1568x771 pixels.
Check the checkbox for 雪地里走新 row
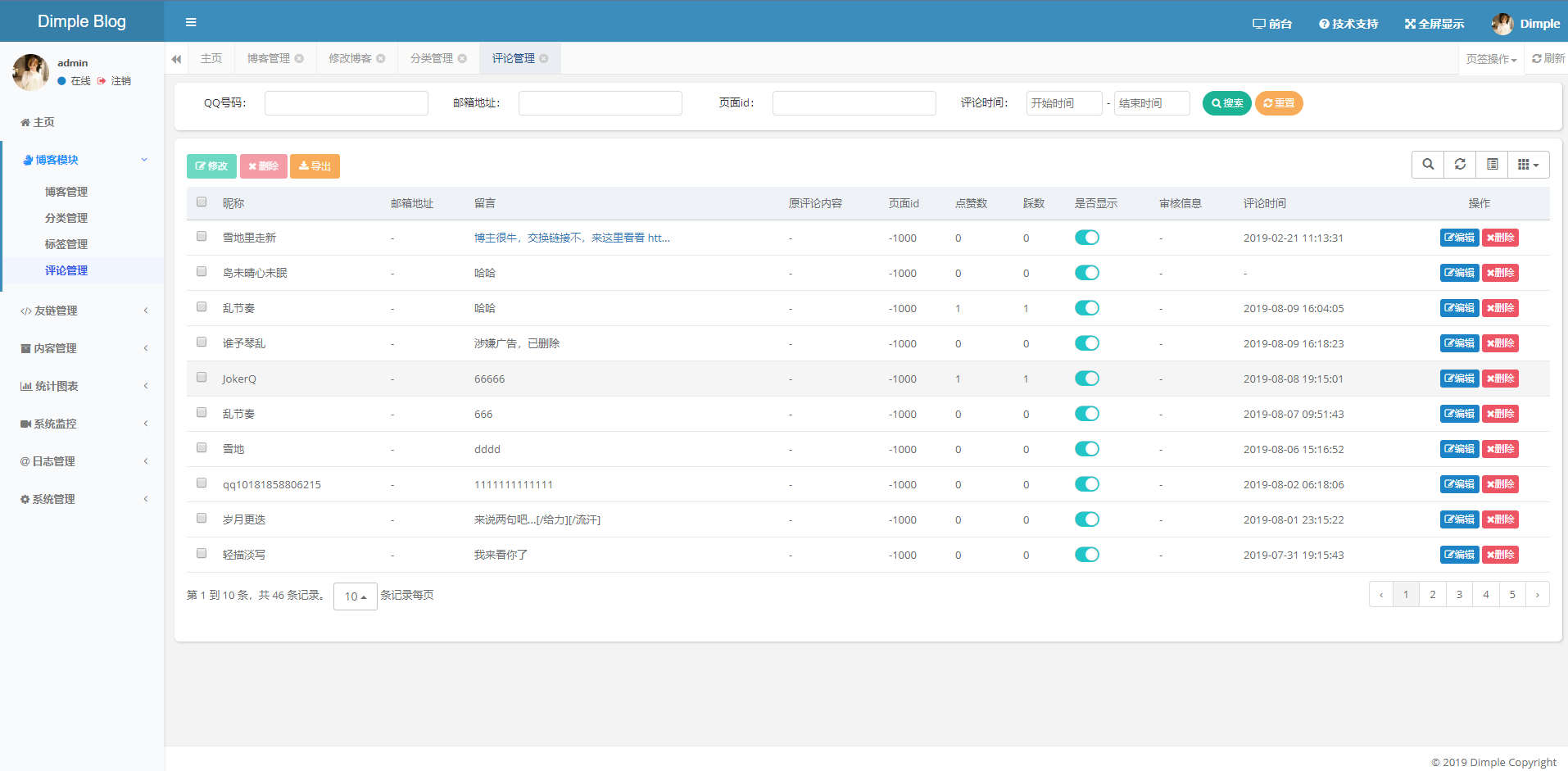coord(202,236)
